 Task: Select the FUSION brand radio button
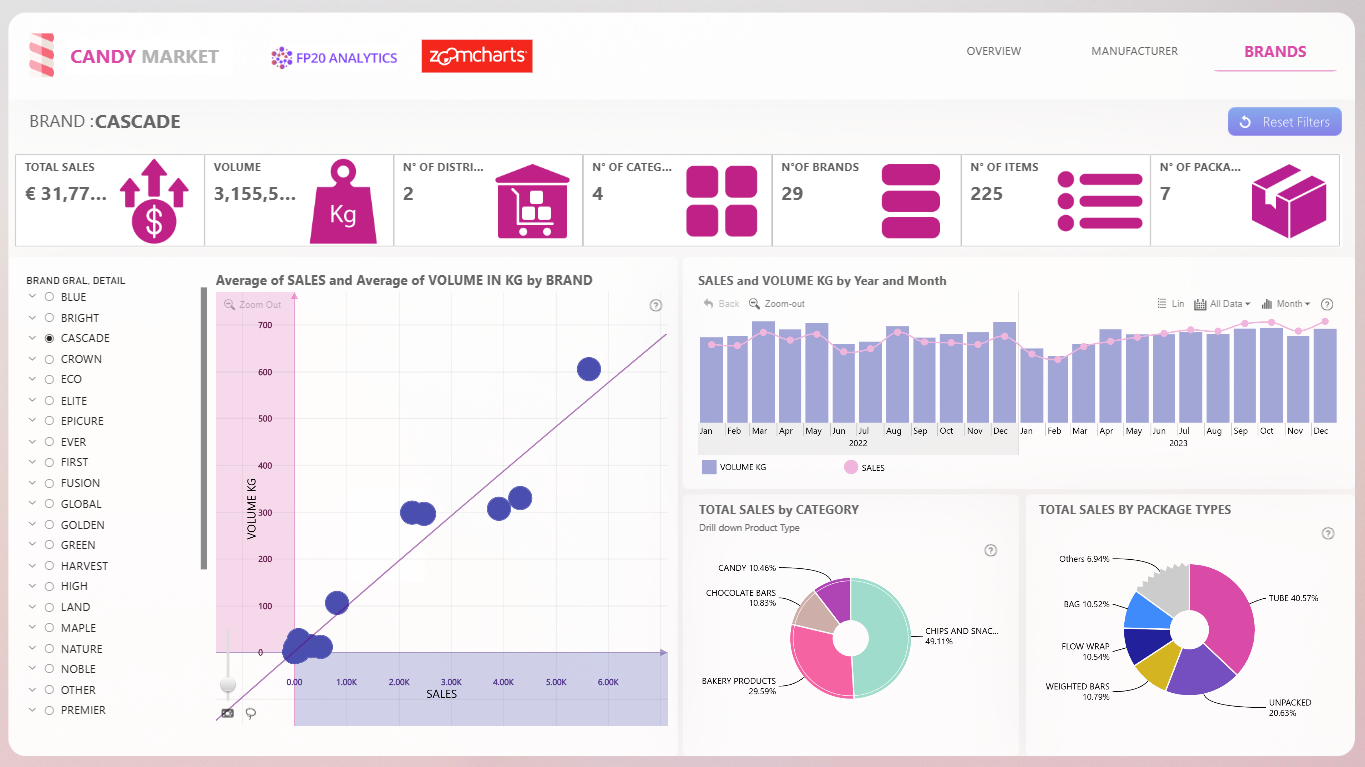49,483
